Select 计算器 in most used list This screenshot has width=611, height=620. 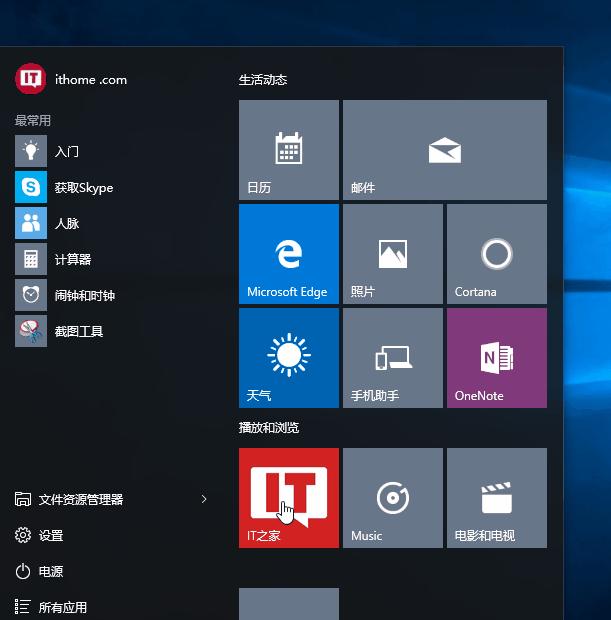coord(73,259)
